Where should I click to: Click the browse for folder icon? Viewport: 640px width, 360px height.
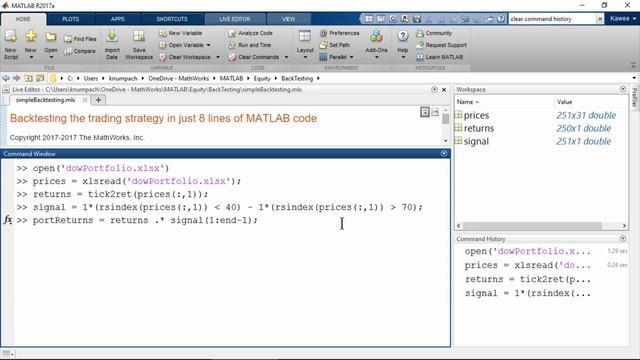(40, 78)
